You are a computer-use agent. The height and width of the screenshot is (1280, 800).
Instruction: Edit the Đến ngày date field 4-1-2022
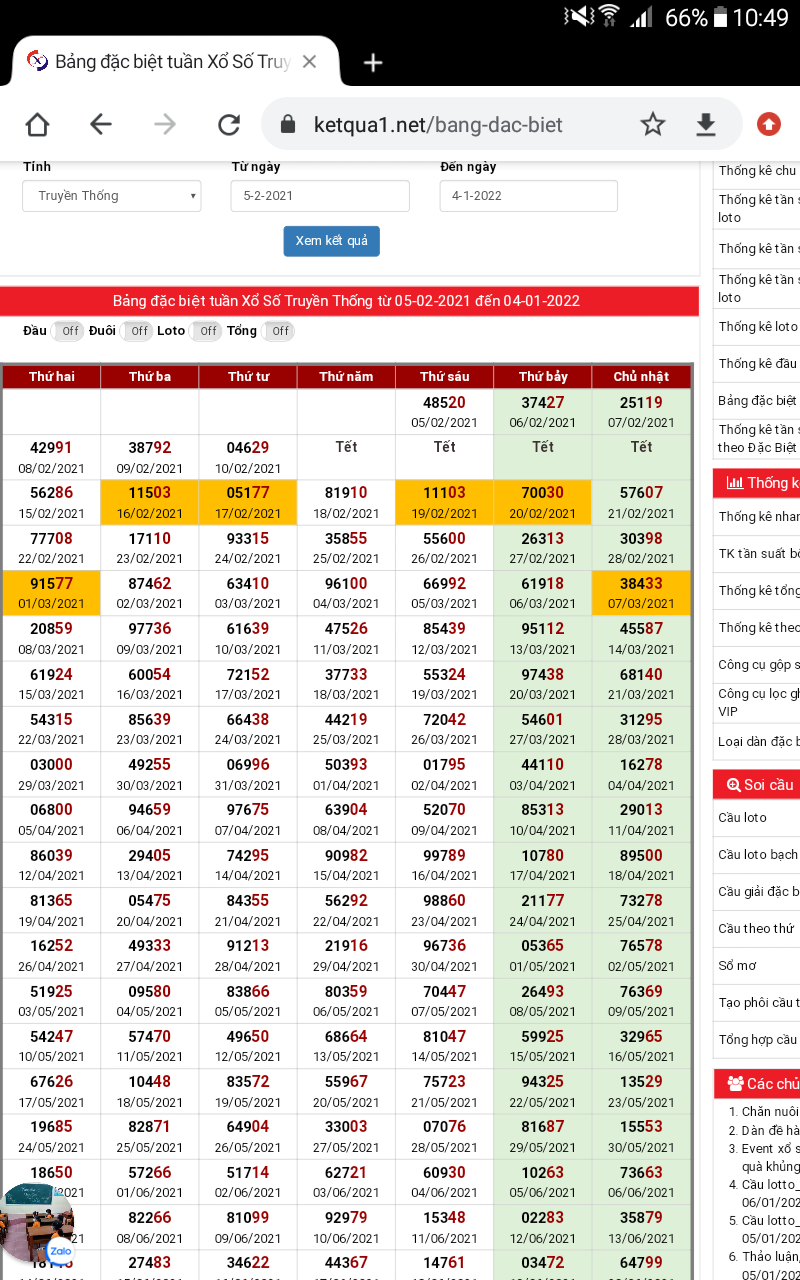click(529, 196)
